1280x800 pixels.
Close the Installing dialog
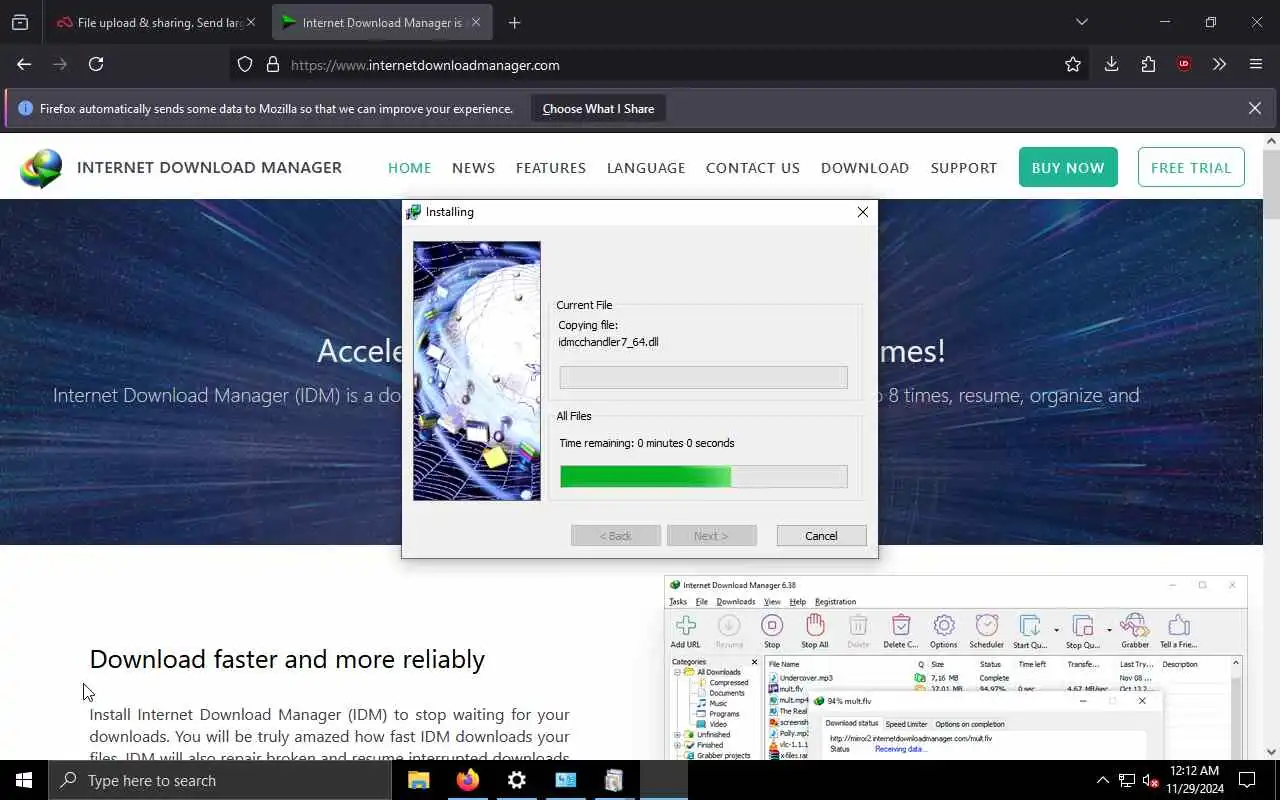point(862,212)
